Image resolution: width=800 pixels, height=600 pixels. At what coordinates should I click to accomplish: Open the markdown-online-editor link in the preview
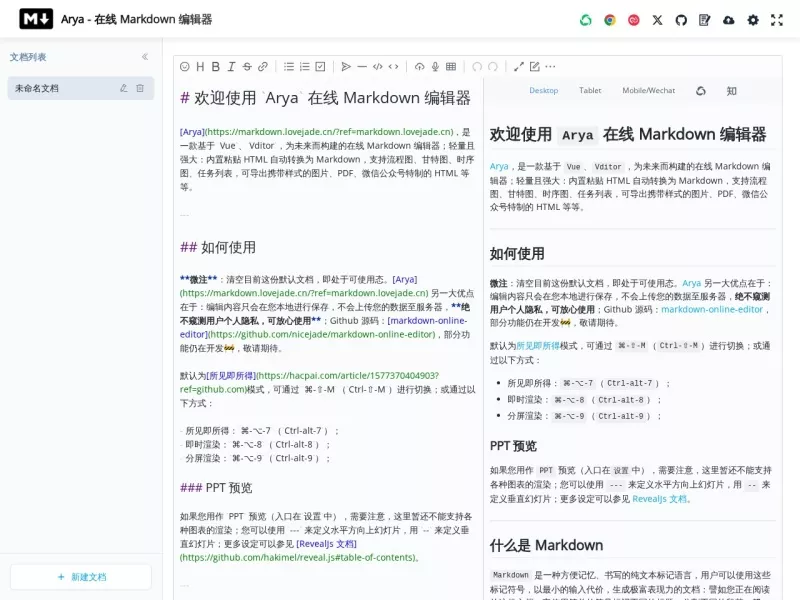(x=712, y=309)
